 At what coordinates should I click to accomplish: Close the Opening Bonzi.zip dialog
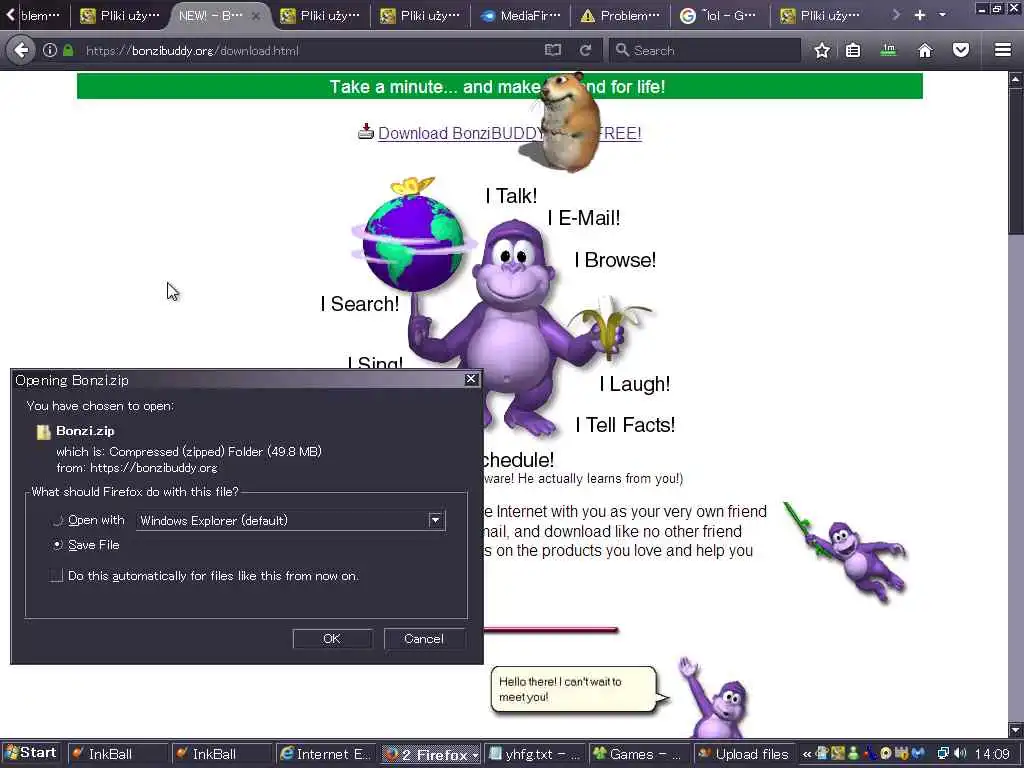pyautogui.click(x=471, y=379)
